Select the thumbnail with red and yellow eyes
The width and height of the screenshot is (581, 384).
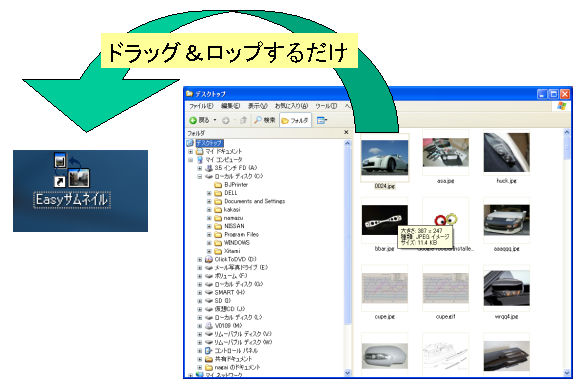coord(445,220)
